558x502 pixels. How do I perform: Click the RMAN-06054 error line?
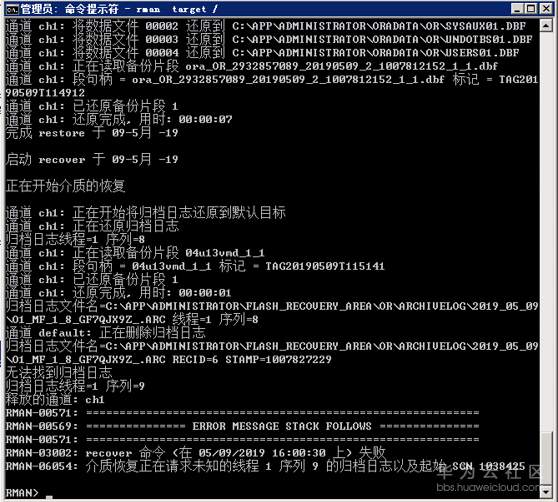(265, 466)
